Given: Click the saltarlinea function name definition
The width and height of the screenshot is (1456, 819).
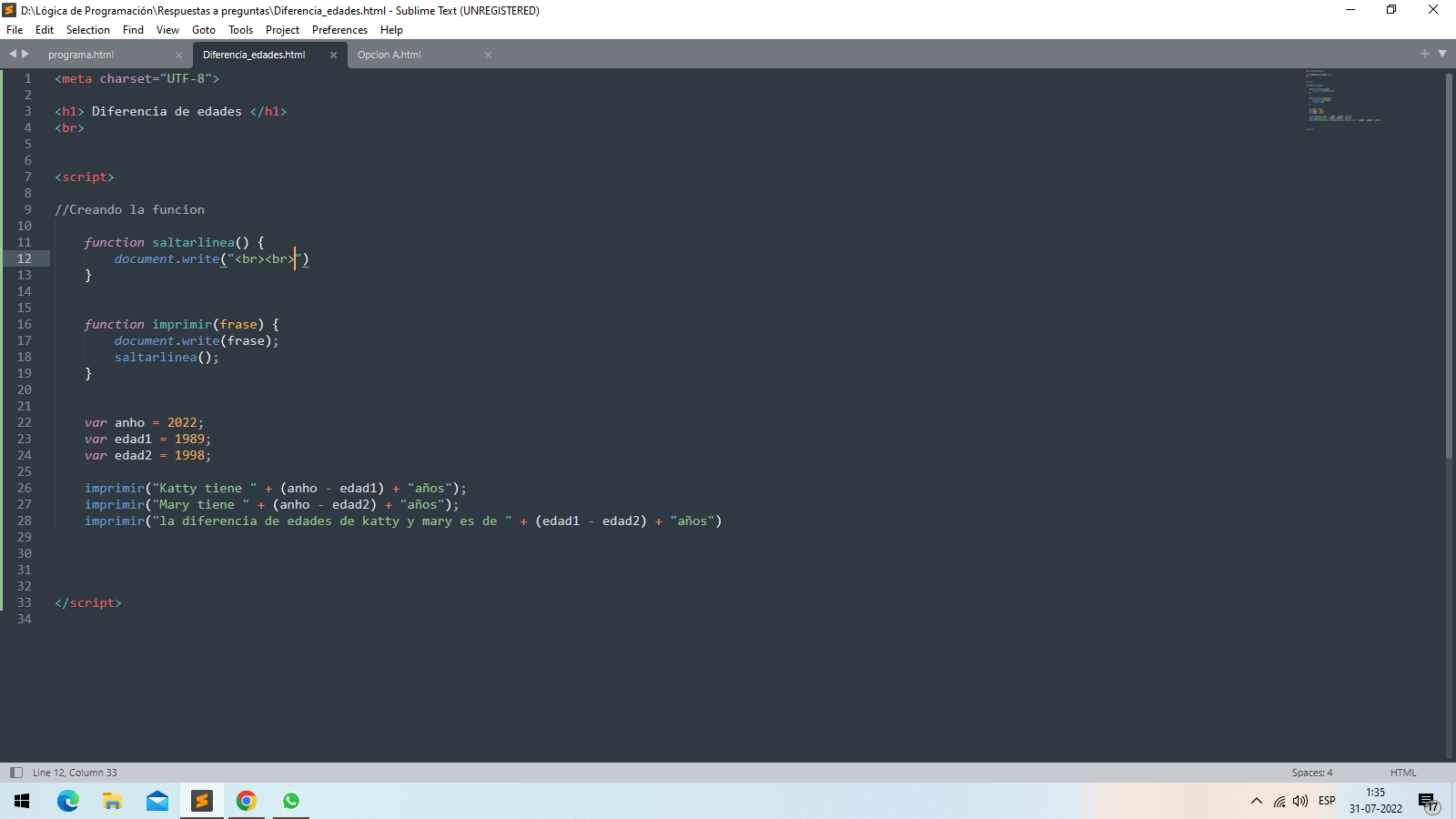Looking at the screenshot, I should [x=193, y=243].
